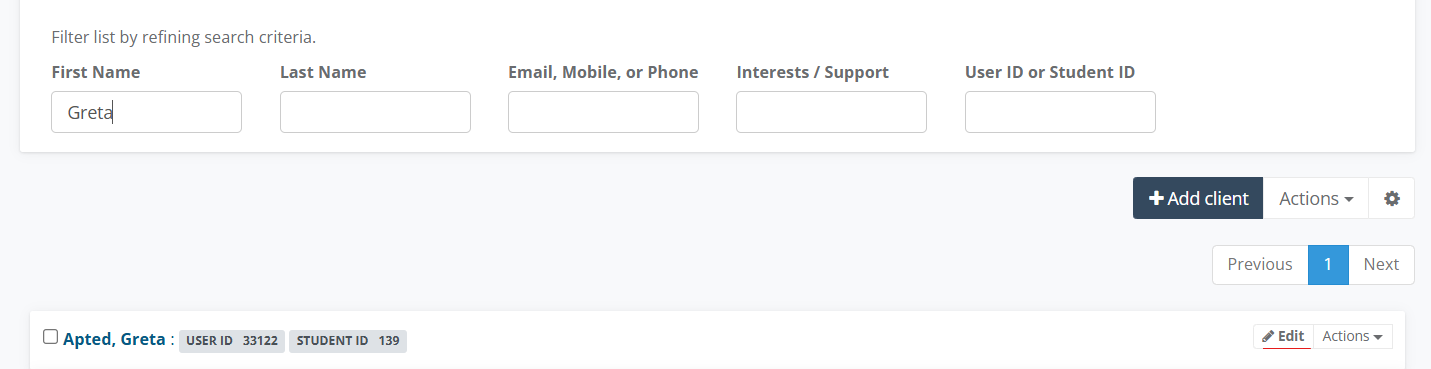Click the "Interests / Support" label text
Image resolution: width=1431 pixels, height=369 pixels.
812,72
